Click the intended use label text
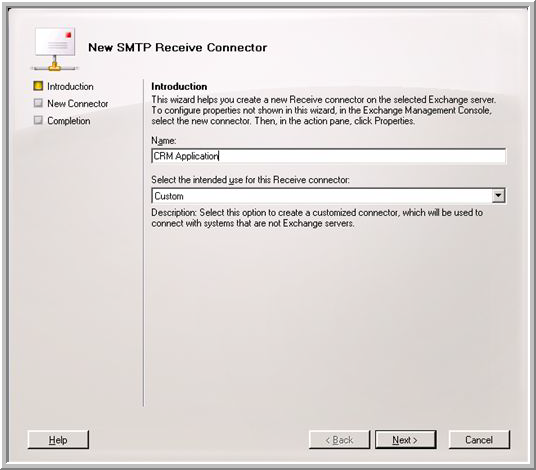The height and width of the screenshot is (470, 536). pos(251,180)
